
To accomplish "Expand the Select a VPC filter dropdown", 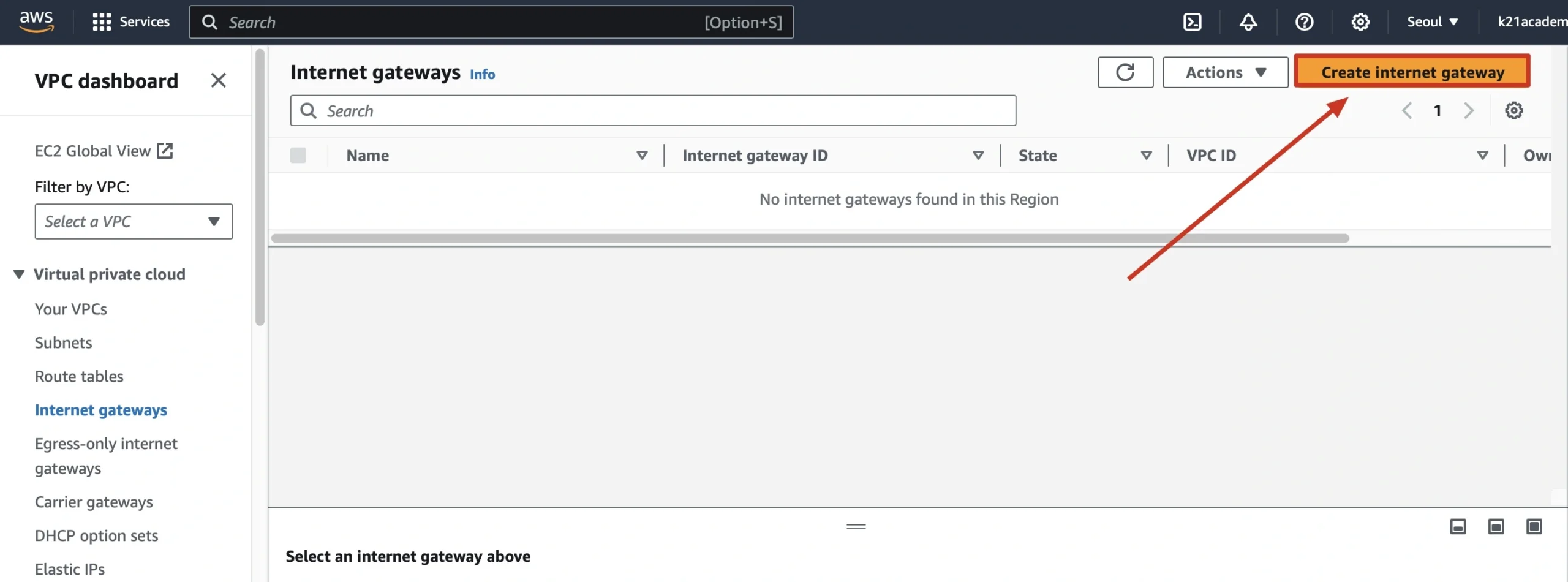I will tap(134, 222).
